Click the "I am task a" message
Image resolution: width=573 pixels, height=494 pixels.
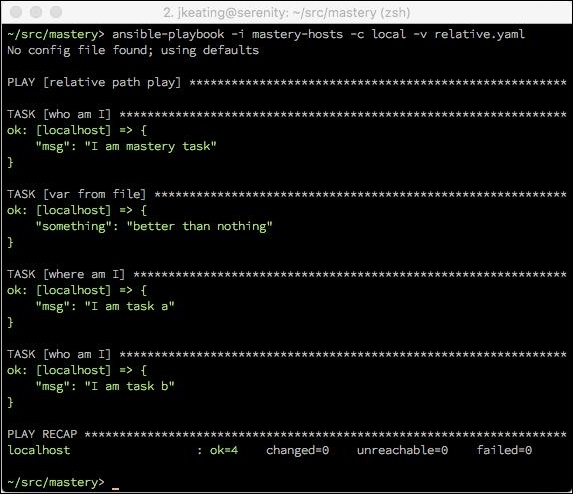point(129,306)
